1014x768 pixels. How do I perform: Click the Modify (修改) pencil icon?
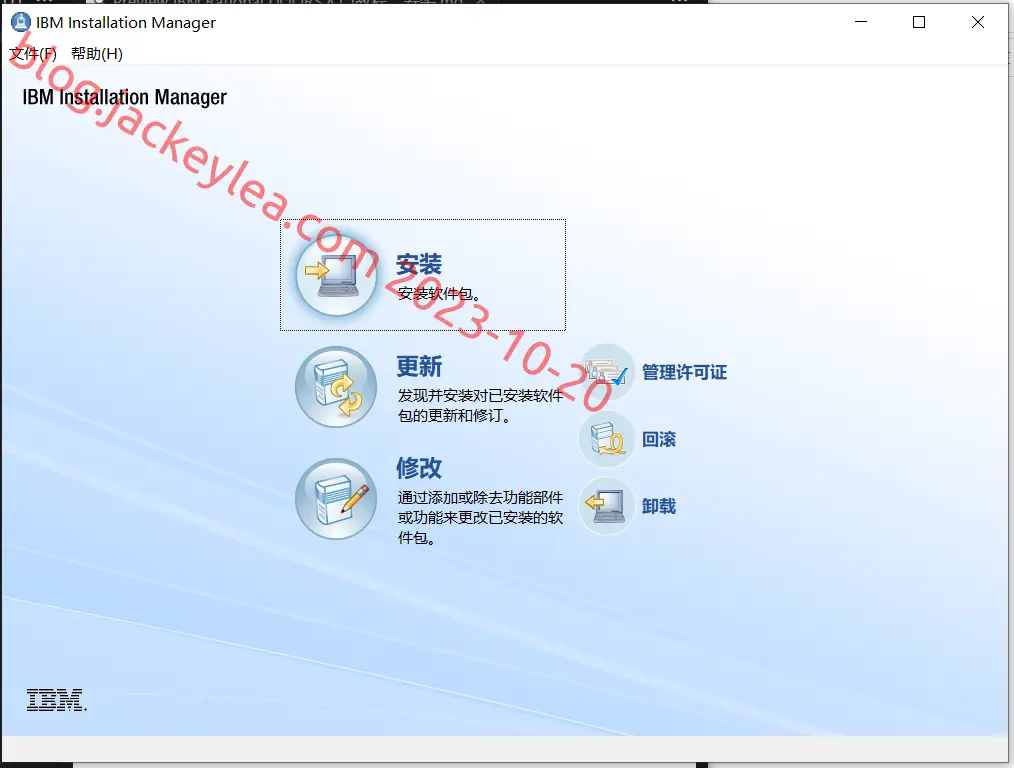[336, 498]
